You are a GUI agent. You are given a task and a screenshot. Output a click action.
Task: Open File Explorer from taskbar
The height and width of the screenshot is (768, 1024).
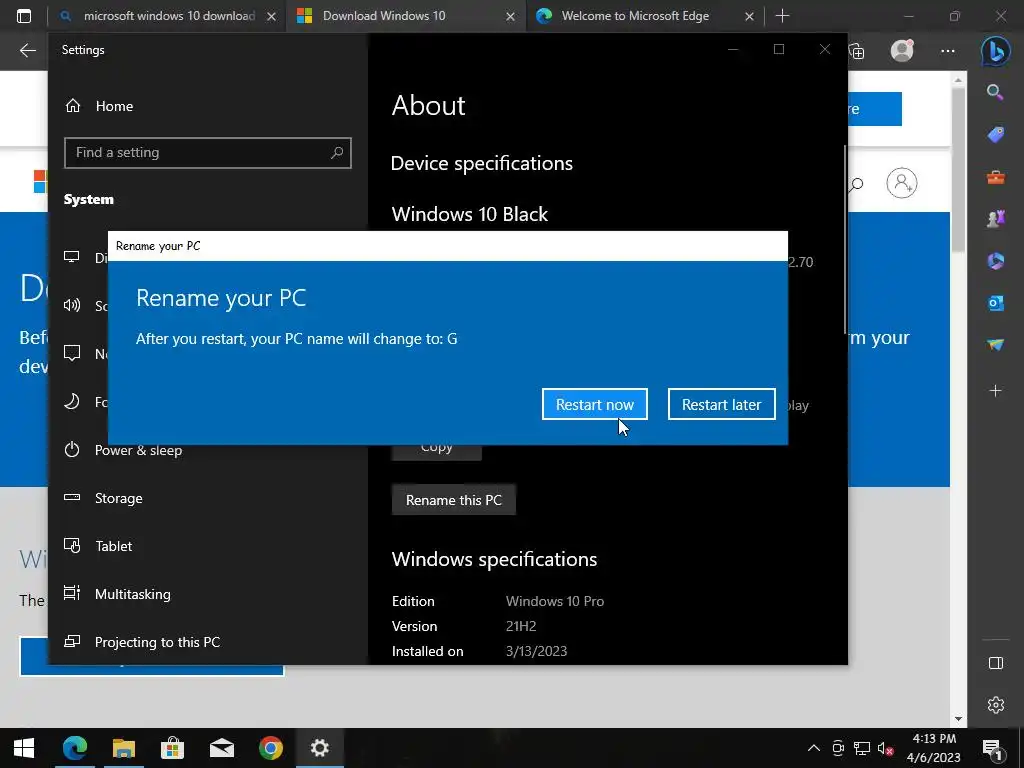click(123, 748)
